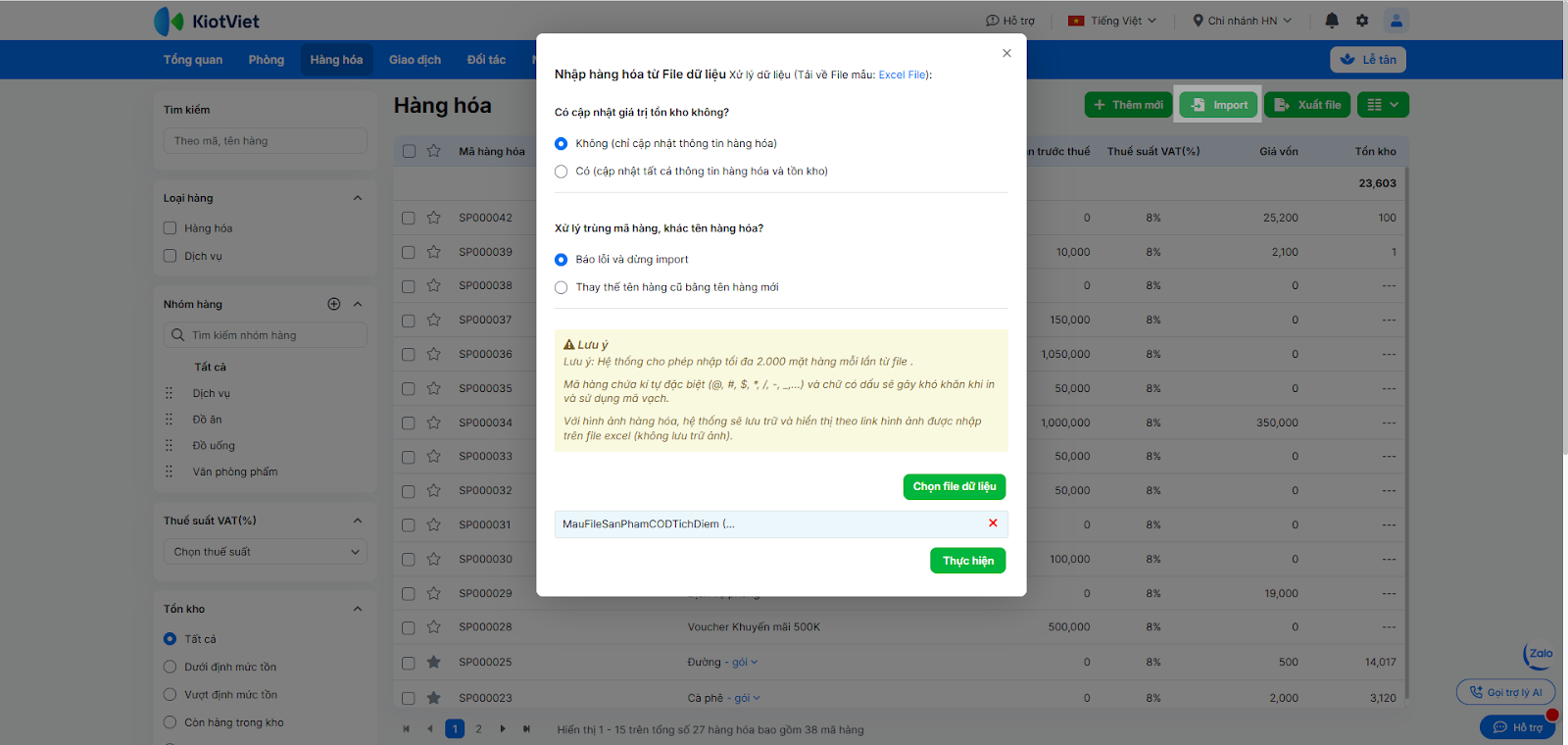Download the Excel File template link
Viewport: 1568px width, 745px height.
pos(903,74)
